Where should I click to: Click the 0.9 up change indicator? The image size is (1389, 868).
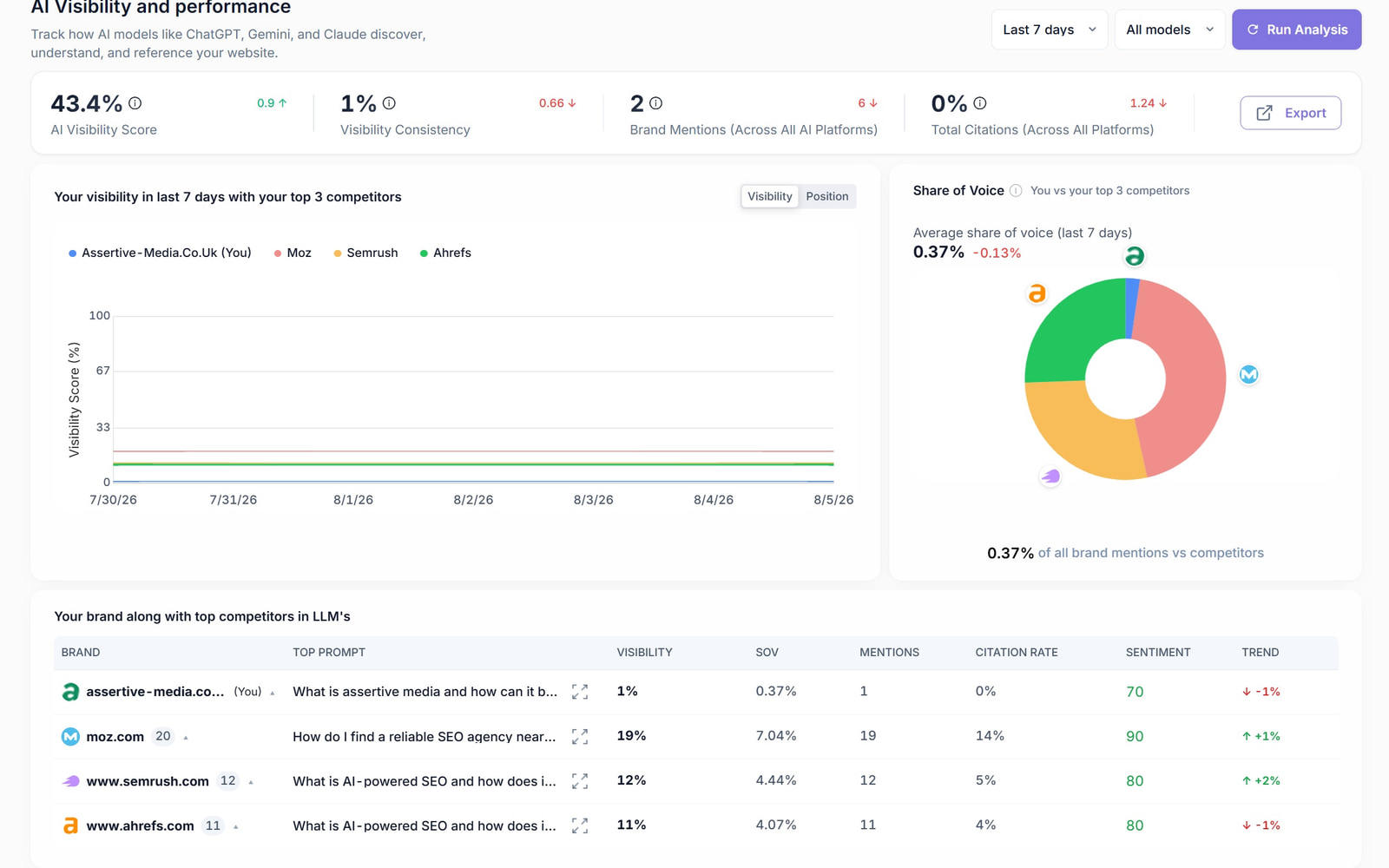point(272,103)
